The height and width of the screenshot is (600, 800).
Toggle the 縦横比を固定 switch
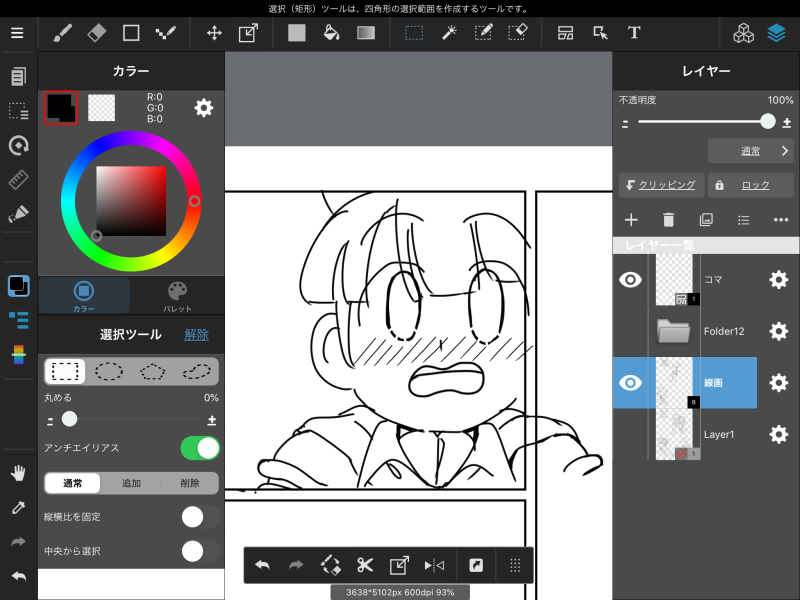pos(200,517)
